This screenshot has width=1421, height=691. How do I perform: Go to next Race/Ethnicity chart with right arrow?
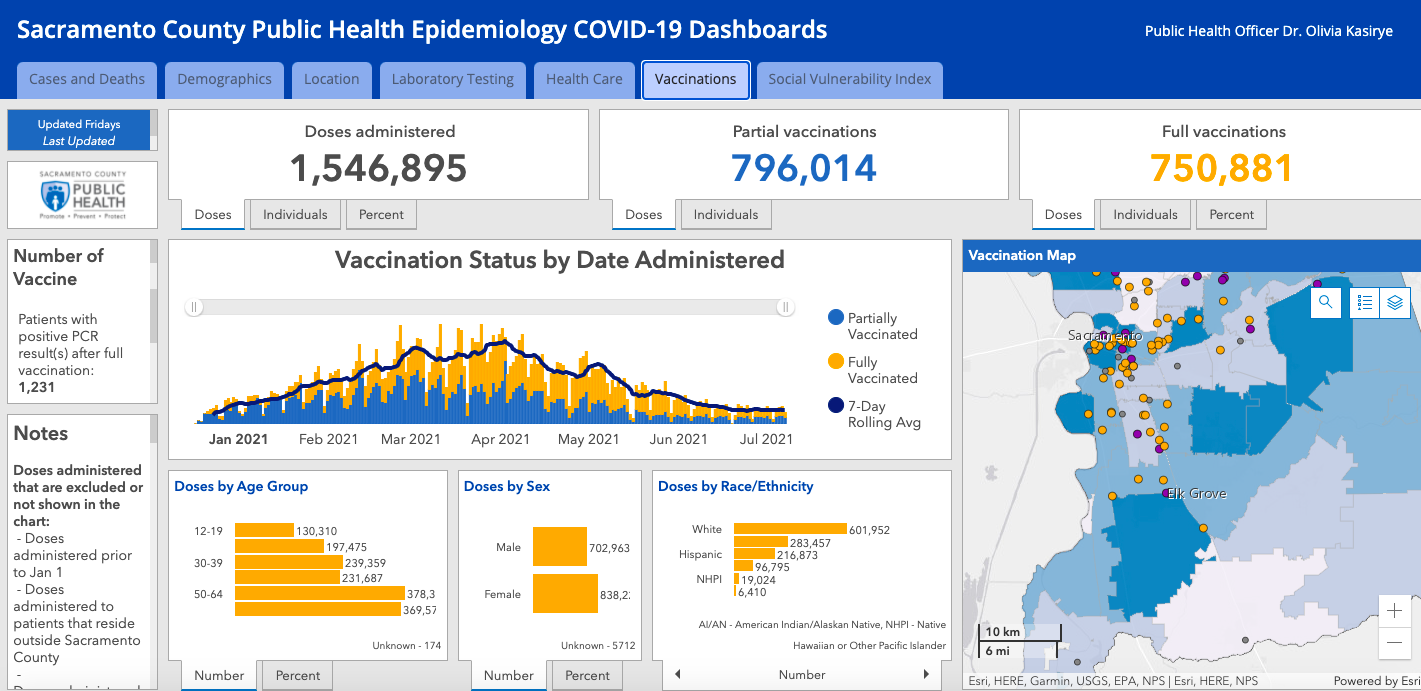[x=926, y=675]
